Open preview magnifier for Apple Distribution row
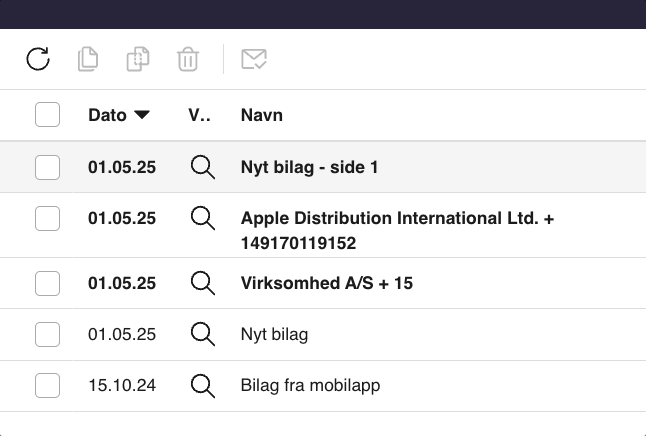 tap(203, 218)
